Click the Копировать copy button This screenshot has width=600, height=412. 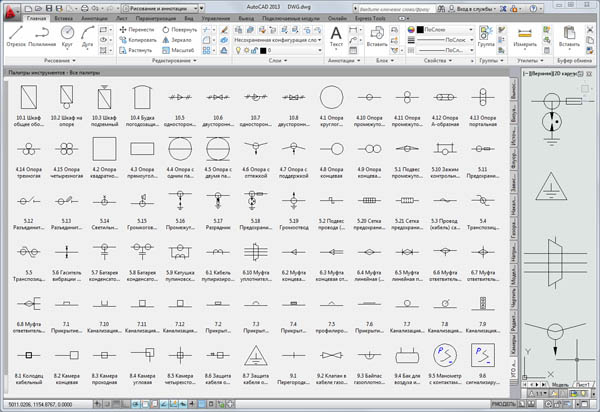(138, 40)
